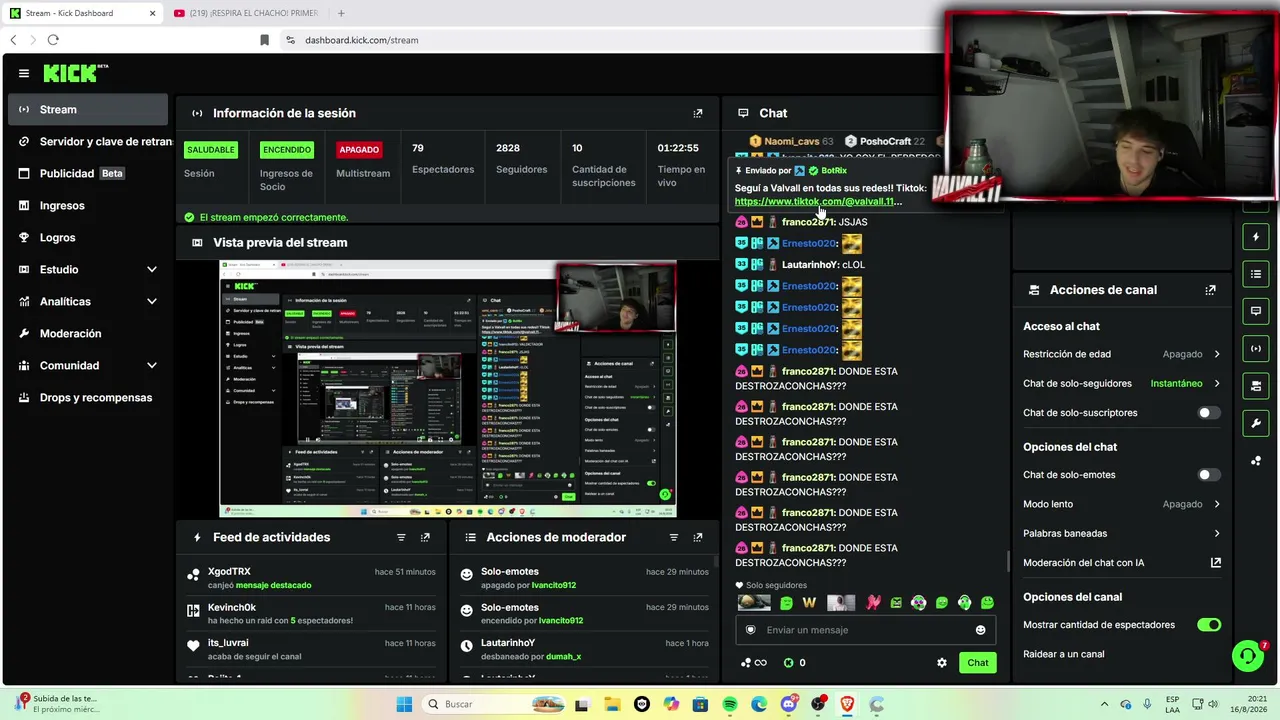This screenshot has height=720, width=1280.
Task: Open Servidor y clave de retransmisión page
Action: tap(88, 141)
